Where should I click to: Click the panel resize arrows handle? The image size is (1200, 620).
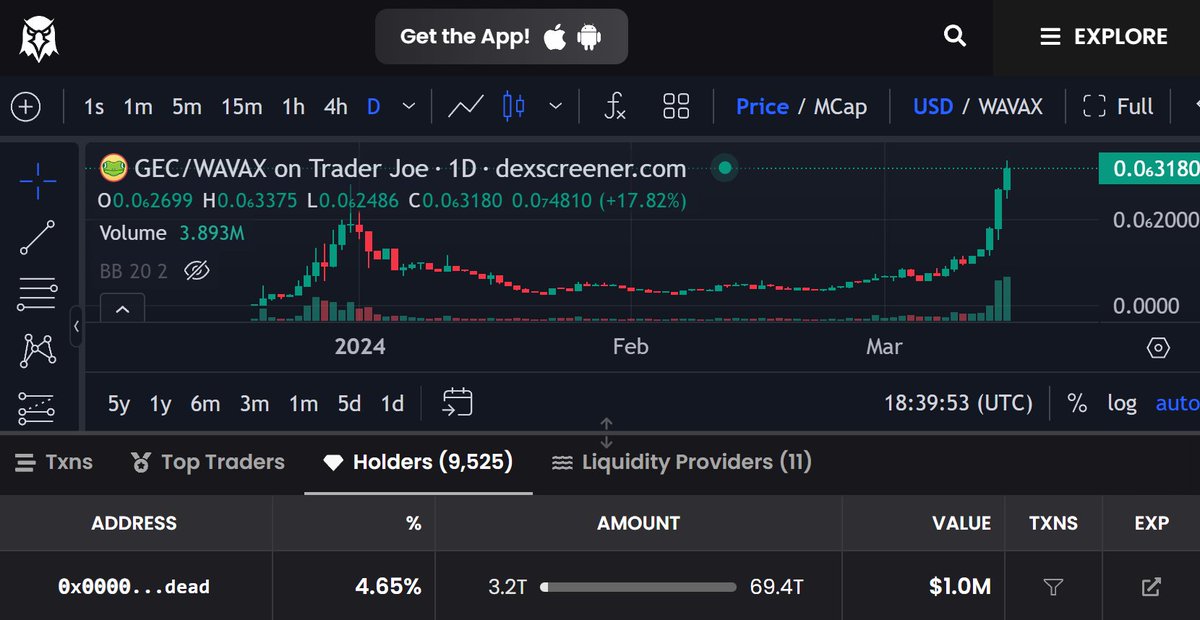606,433
